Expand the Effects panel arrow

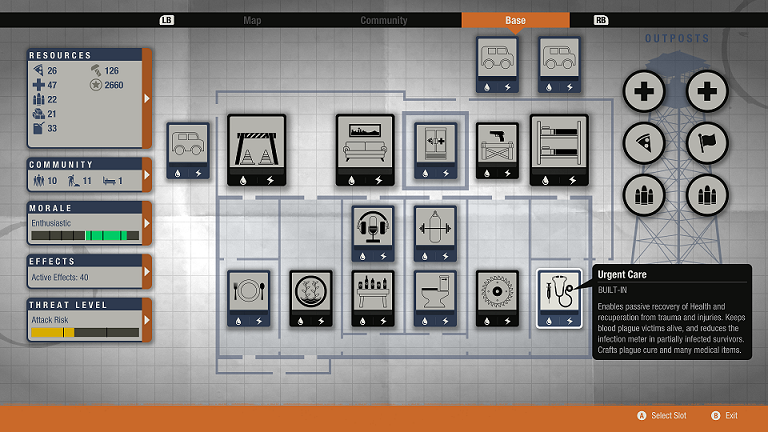click(x=148, y=270)
